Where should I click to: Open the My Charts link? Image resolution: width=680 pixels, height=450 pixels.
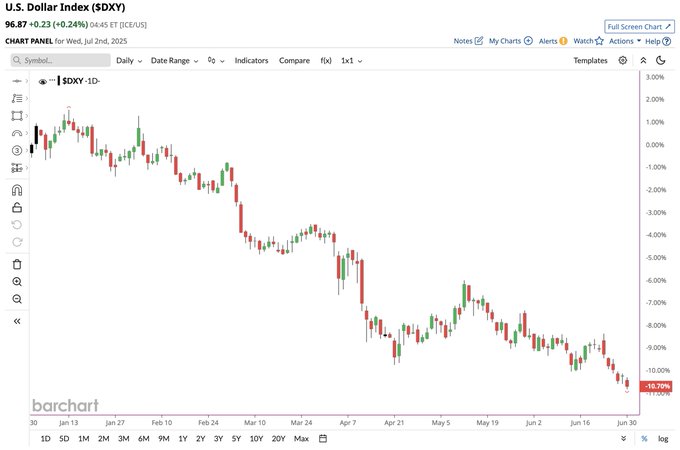pos(510,41)
